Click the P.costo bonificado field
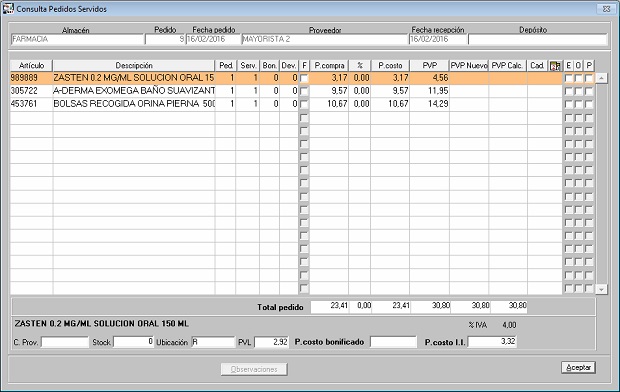 click(x=393, y=342)
